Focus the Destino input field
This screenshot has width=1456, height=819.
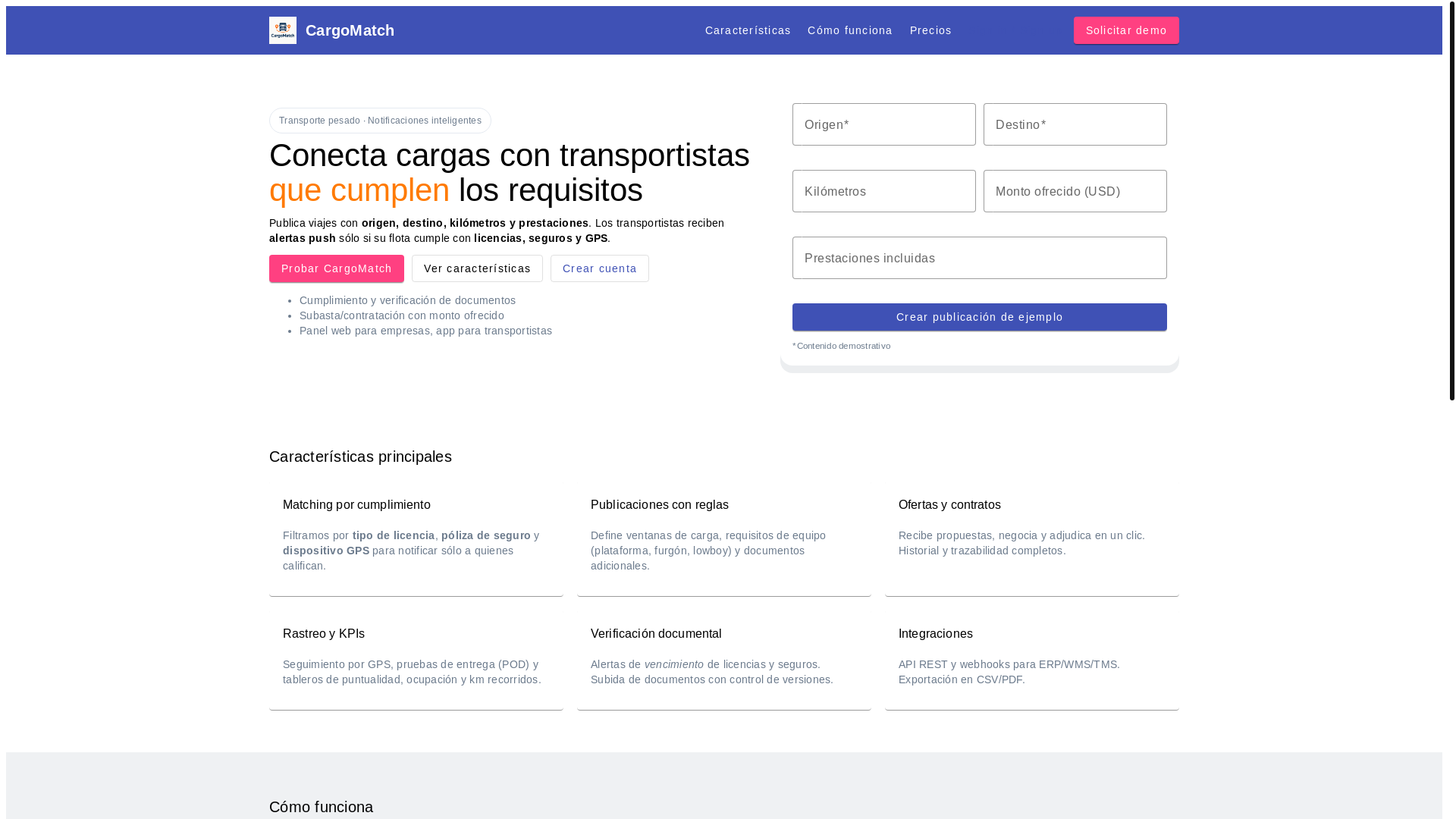point(1075,124)
